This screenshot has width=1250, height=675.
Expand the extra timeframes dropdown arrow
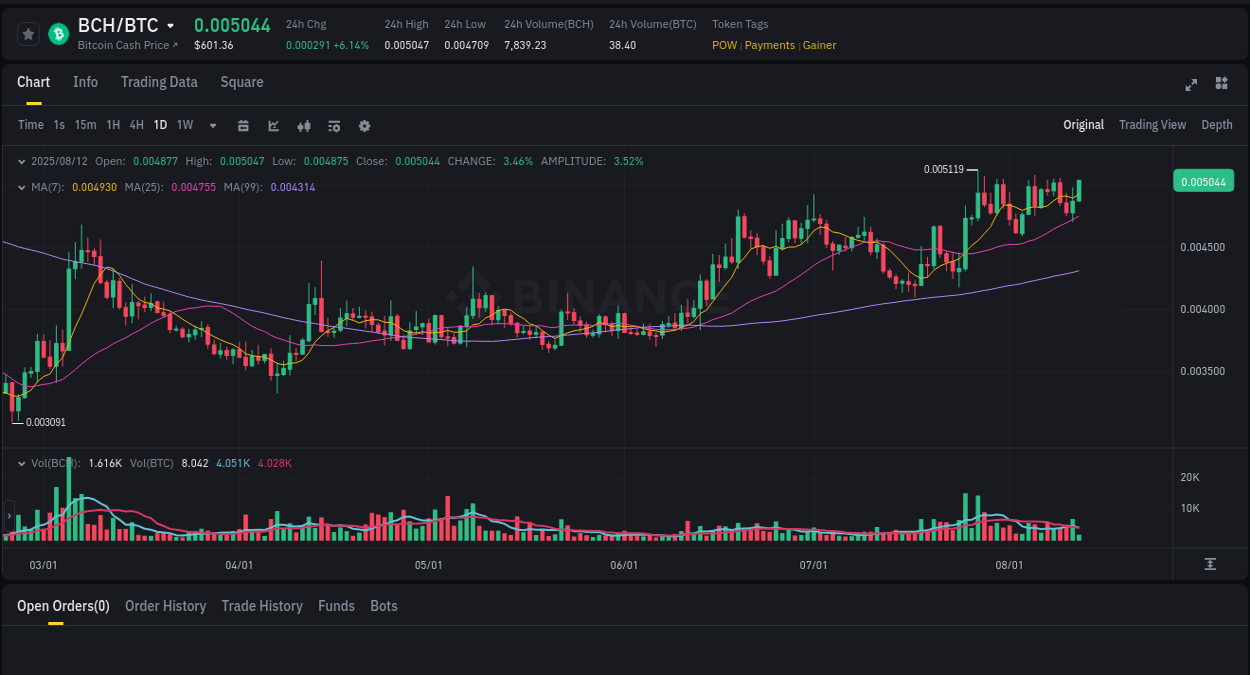click(212, 125)
